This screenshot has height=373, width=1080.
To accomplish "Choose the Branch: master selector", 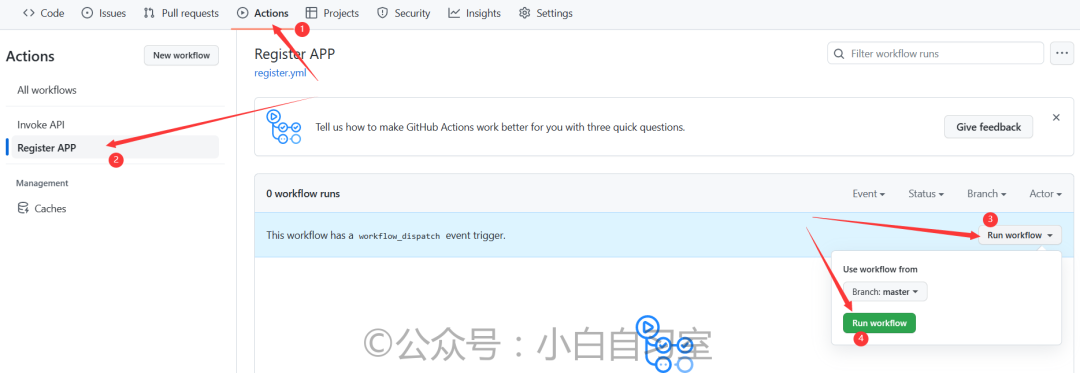I will [885, 292].
